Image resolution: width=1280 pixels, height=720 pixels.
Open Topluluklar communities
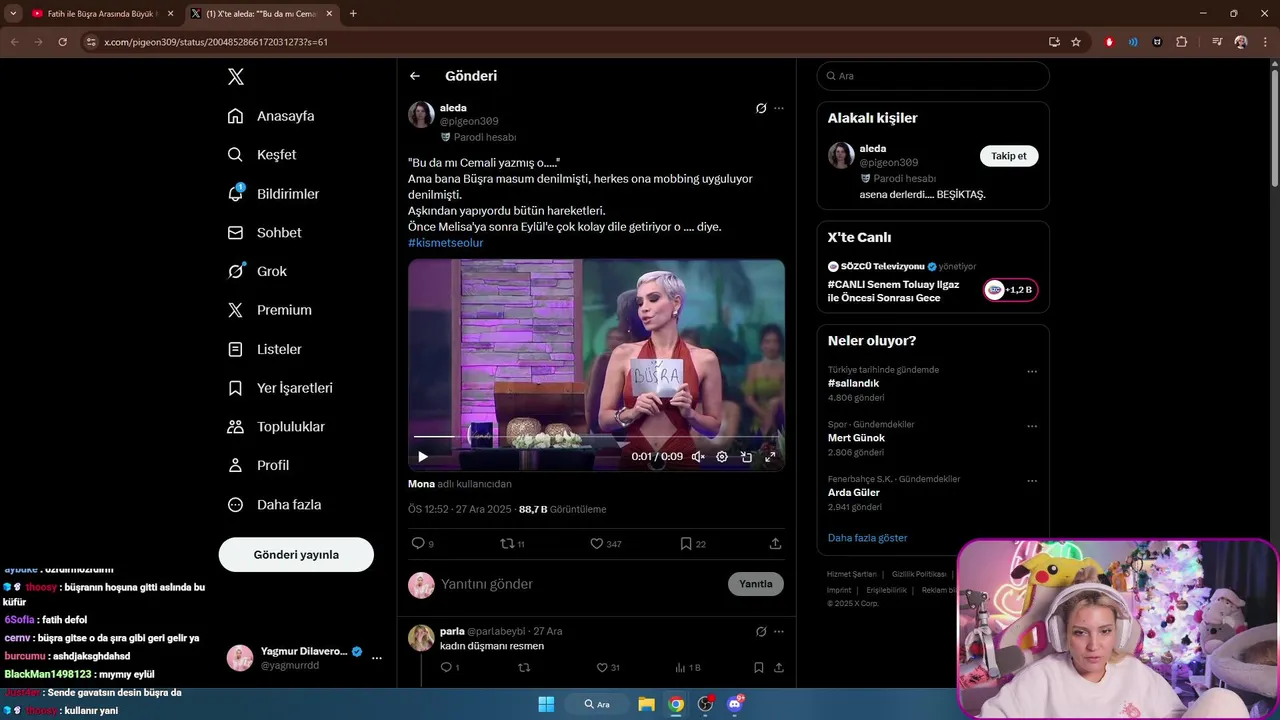(277, 427)
